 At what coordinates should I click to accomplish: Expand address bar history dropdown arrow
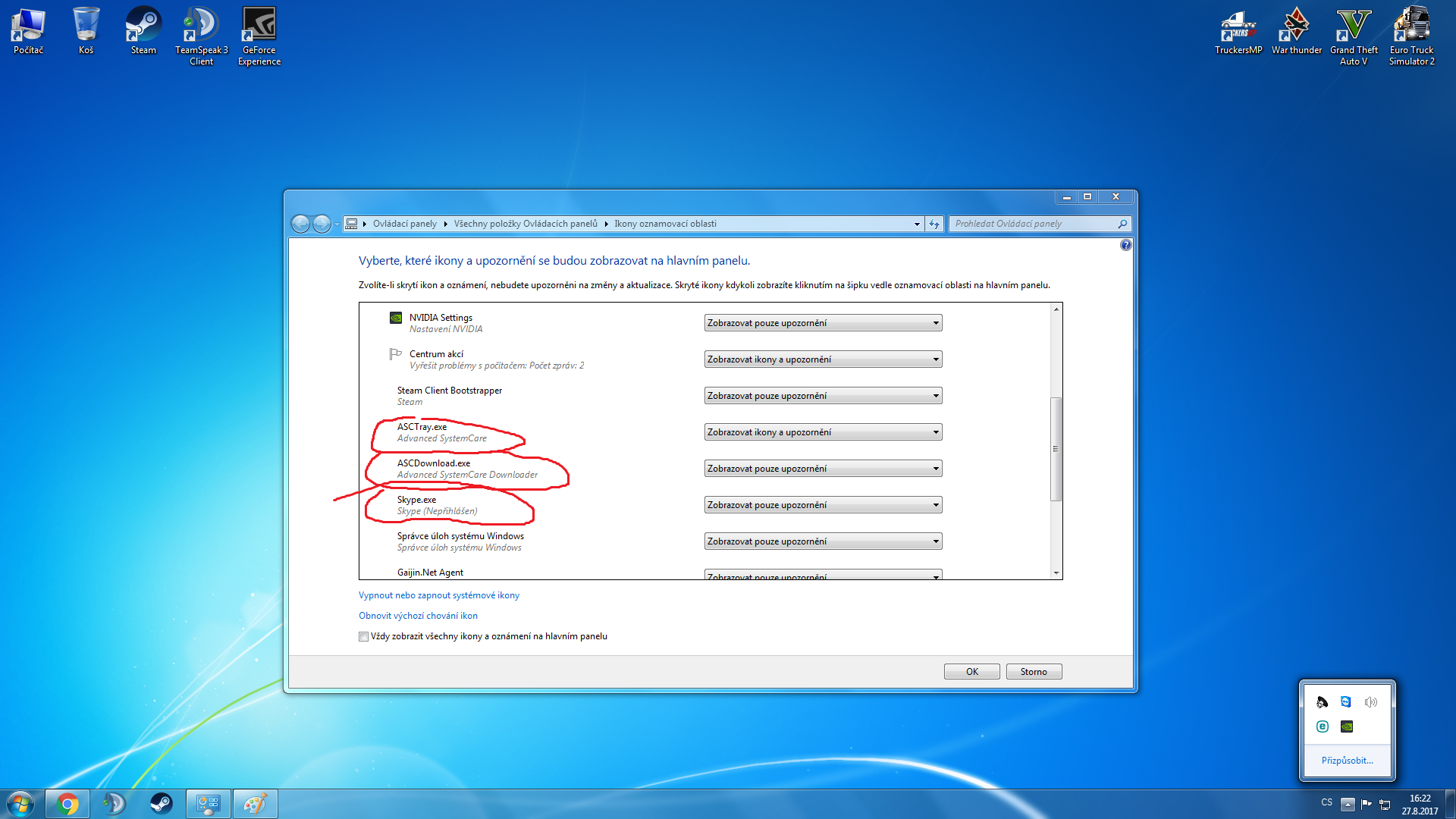point(917,224)
